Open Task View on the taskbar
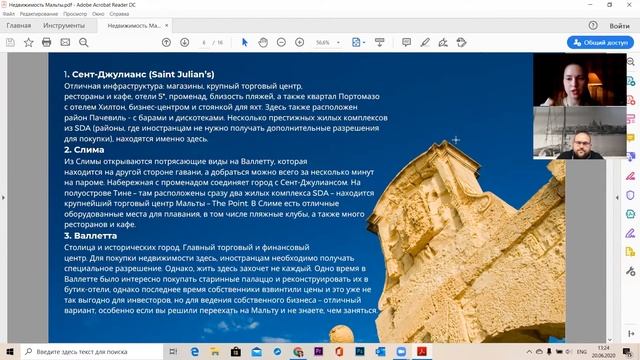Image resolution: width=640 pixels, height=360 pixels. [173, 351]
